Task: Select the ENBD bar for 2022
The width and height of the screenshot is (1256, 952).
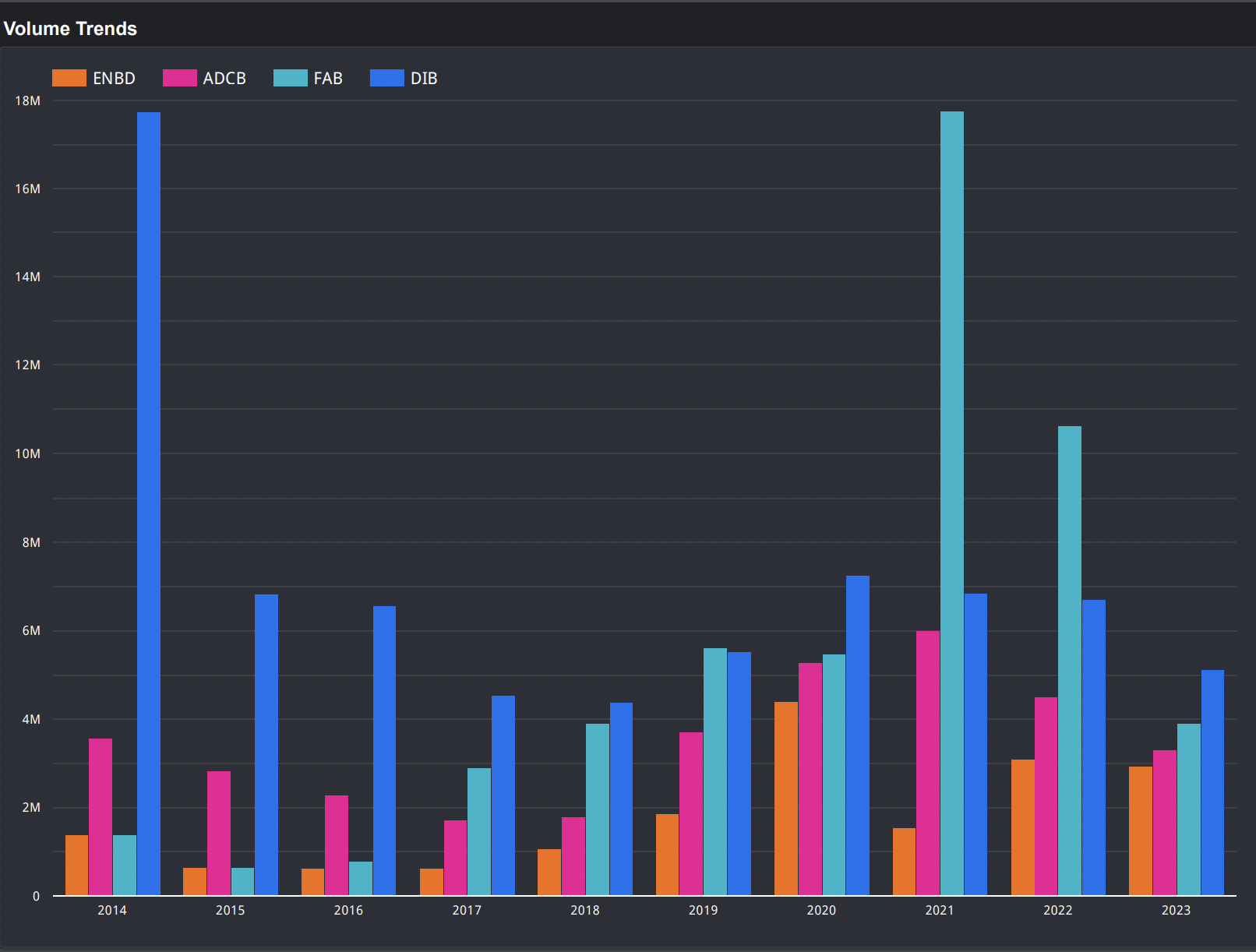Action: coord(1023,827)
